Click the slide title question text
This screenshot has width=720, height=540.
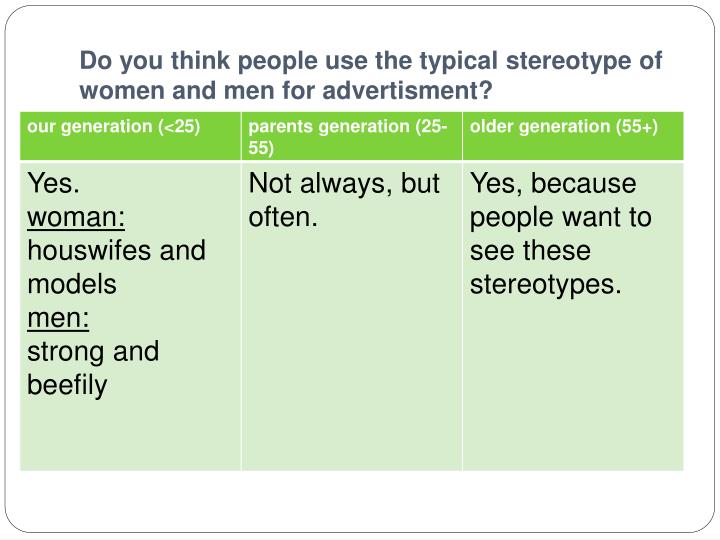pos(371,75)
